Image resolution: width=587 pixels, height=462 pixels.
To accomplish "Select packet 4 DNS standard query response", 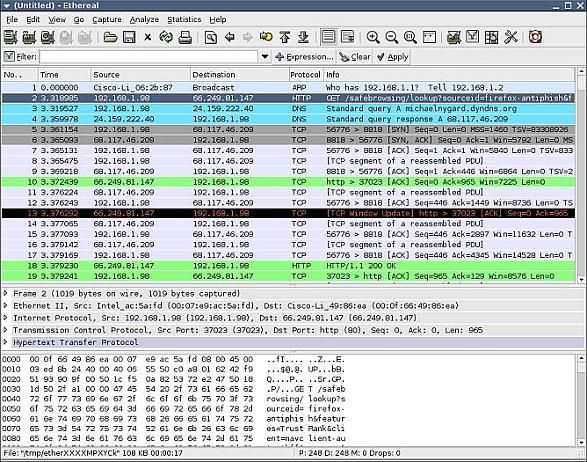I will click(288, 119).
